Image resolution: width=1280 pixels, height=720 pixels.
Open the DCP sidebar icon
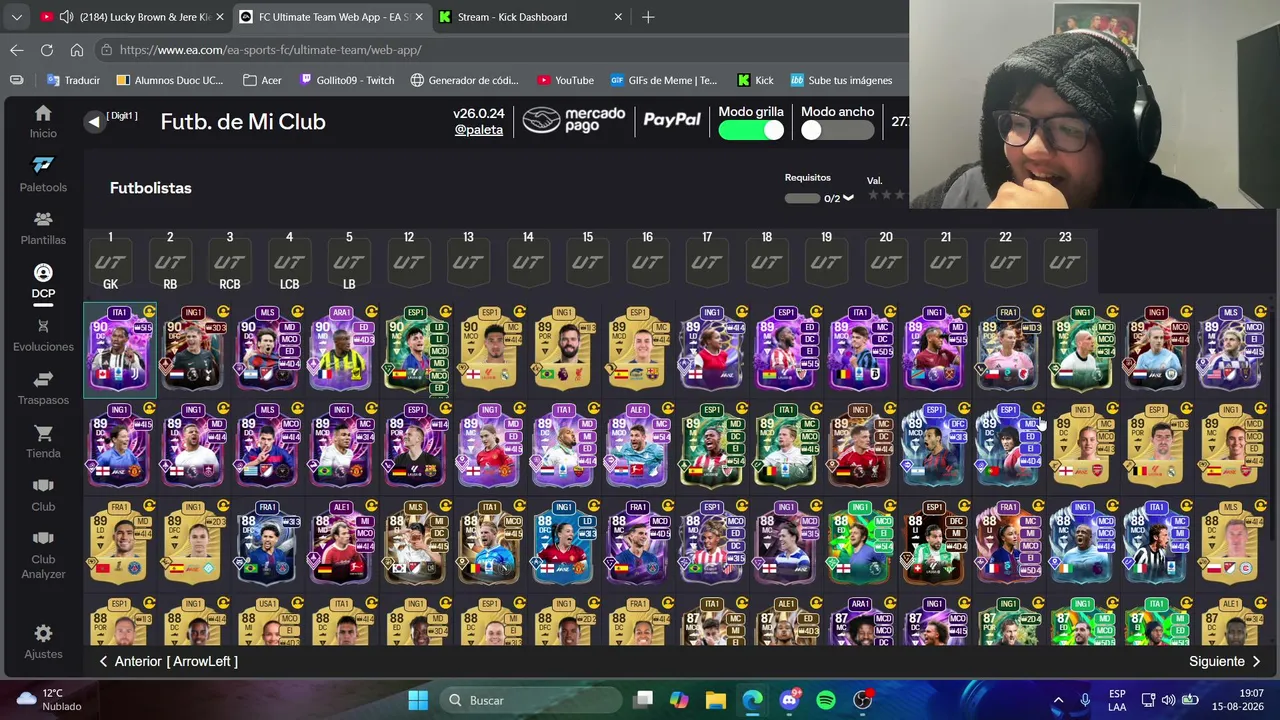click(x=43, y=281)
